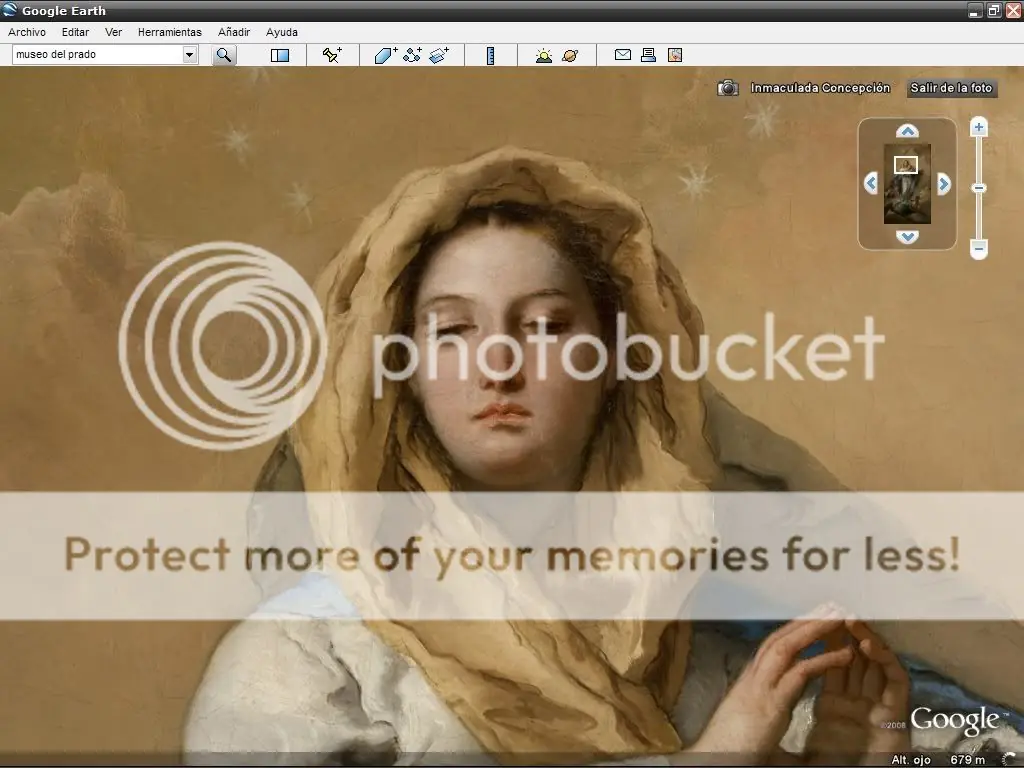Toggle the sunlight icon
This screenshot has height=768, width=1024.
coord(543,56)
